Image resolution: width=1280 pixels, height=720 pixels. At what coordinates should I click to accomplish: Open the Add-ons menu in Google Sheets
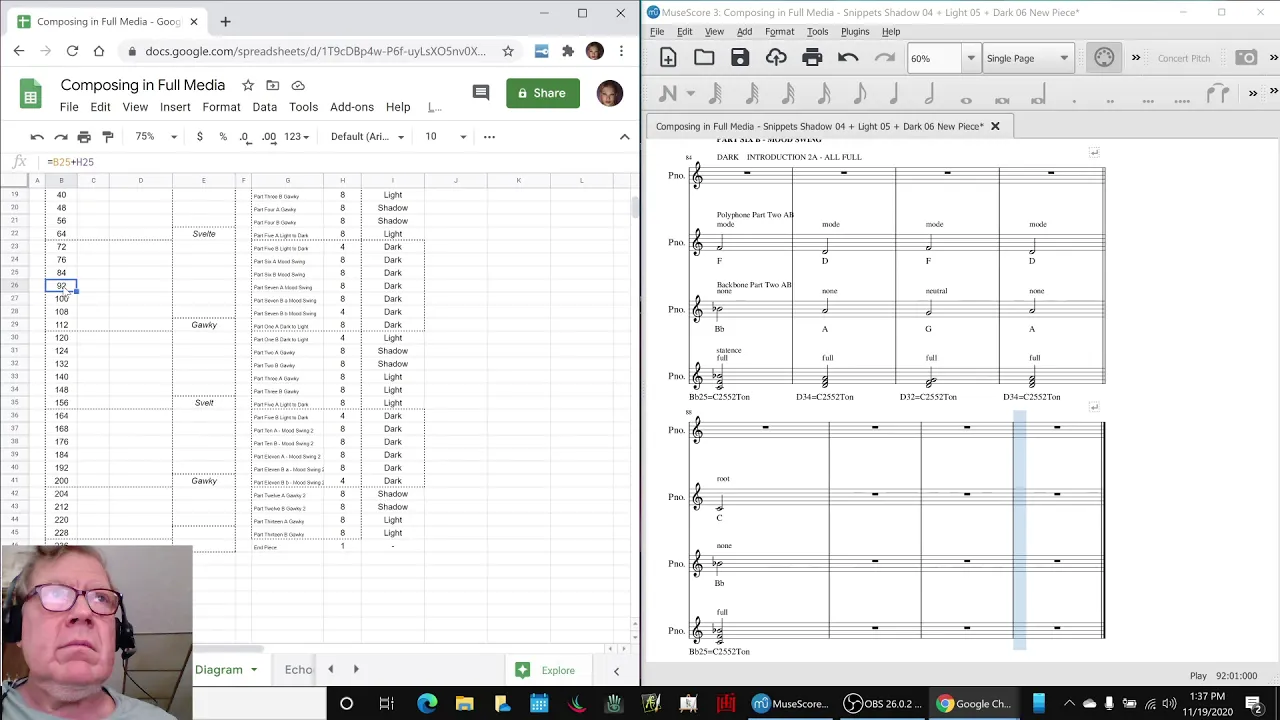click(x=352, y=107)
